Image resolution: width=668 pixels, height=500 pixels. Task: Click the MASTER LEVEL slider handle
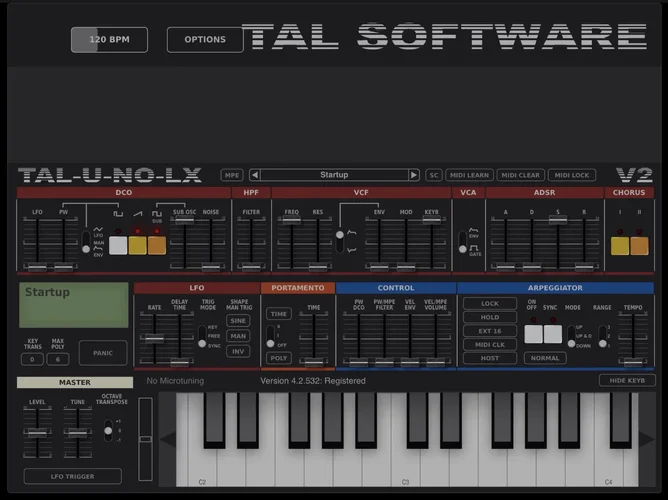37,433
